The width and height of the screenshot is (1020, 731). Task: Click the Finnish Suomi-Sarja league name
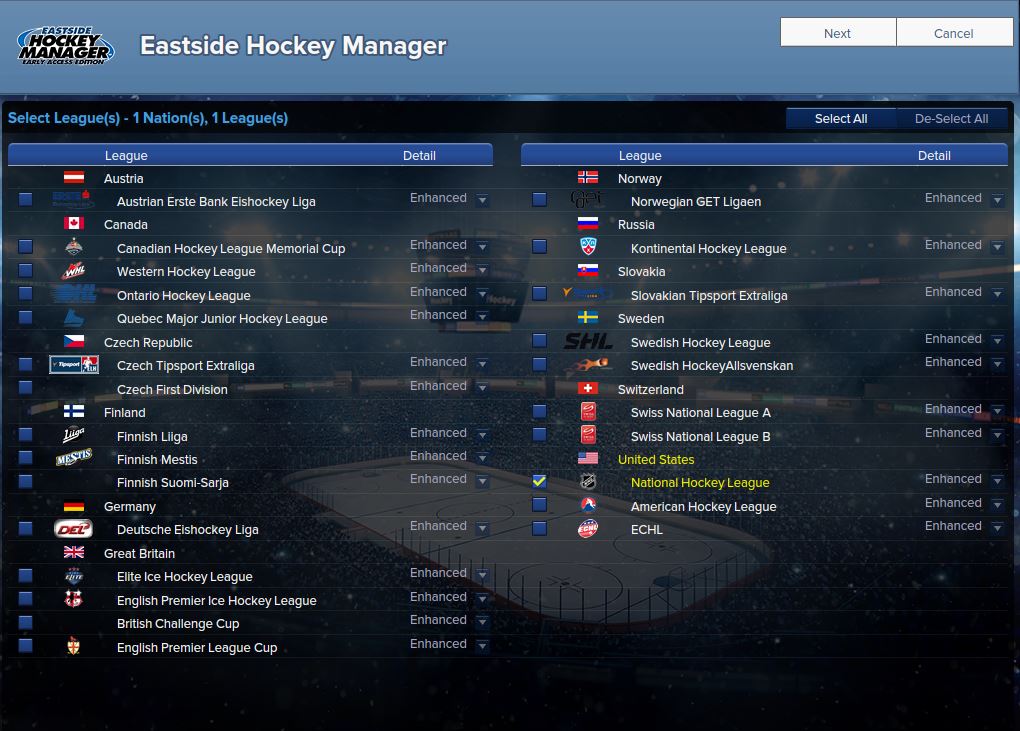[x=172, y=483]
